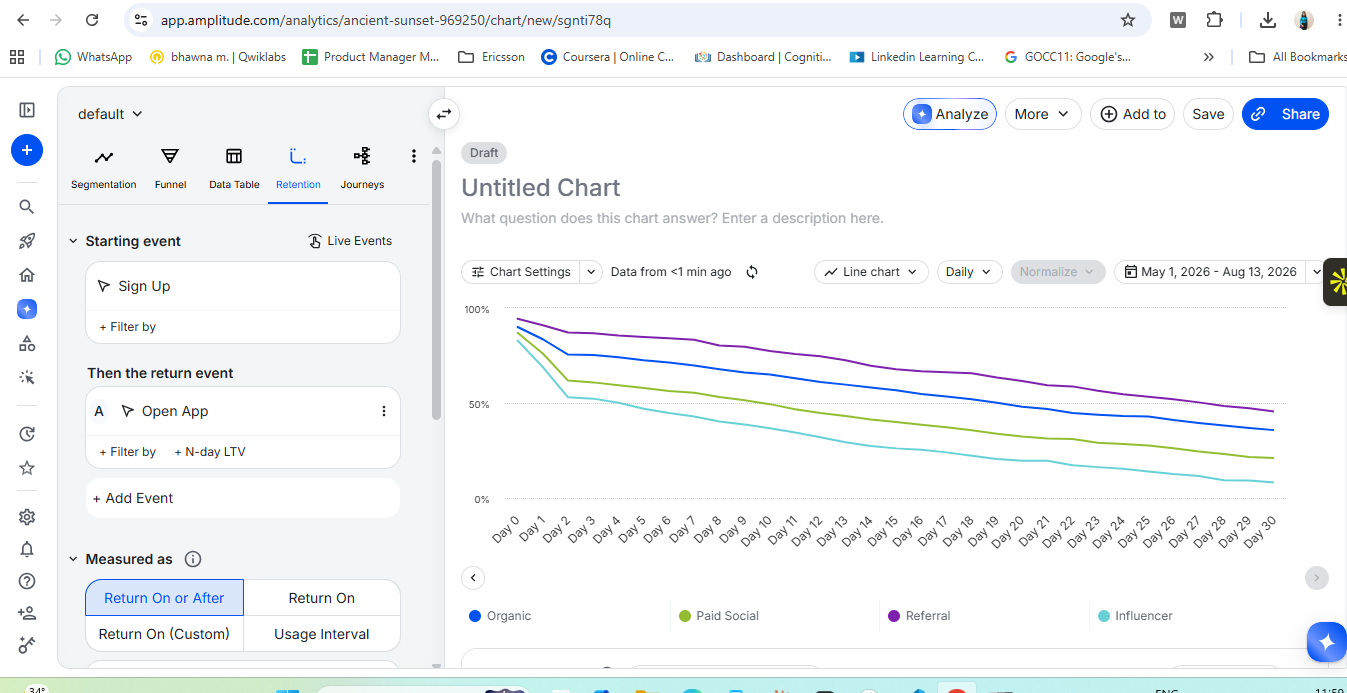The height and width of the screenshot is (693, 1347).
Task: Open Daily interval dropdown
Action: click(x=969, y=272)
